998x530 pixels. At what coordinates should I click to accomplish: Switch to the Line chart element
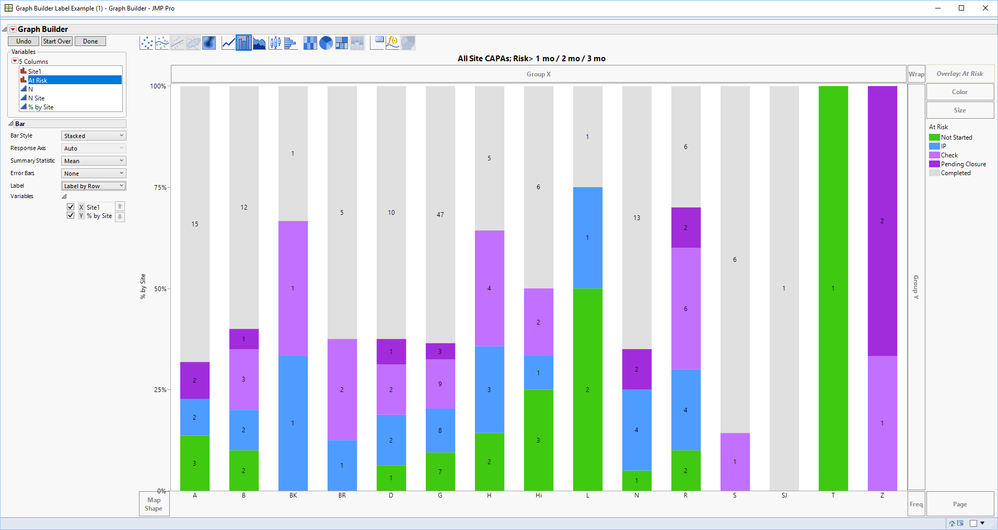pos(228,43)
